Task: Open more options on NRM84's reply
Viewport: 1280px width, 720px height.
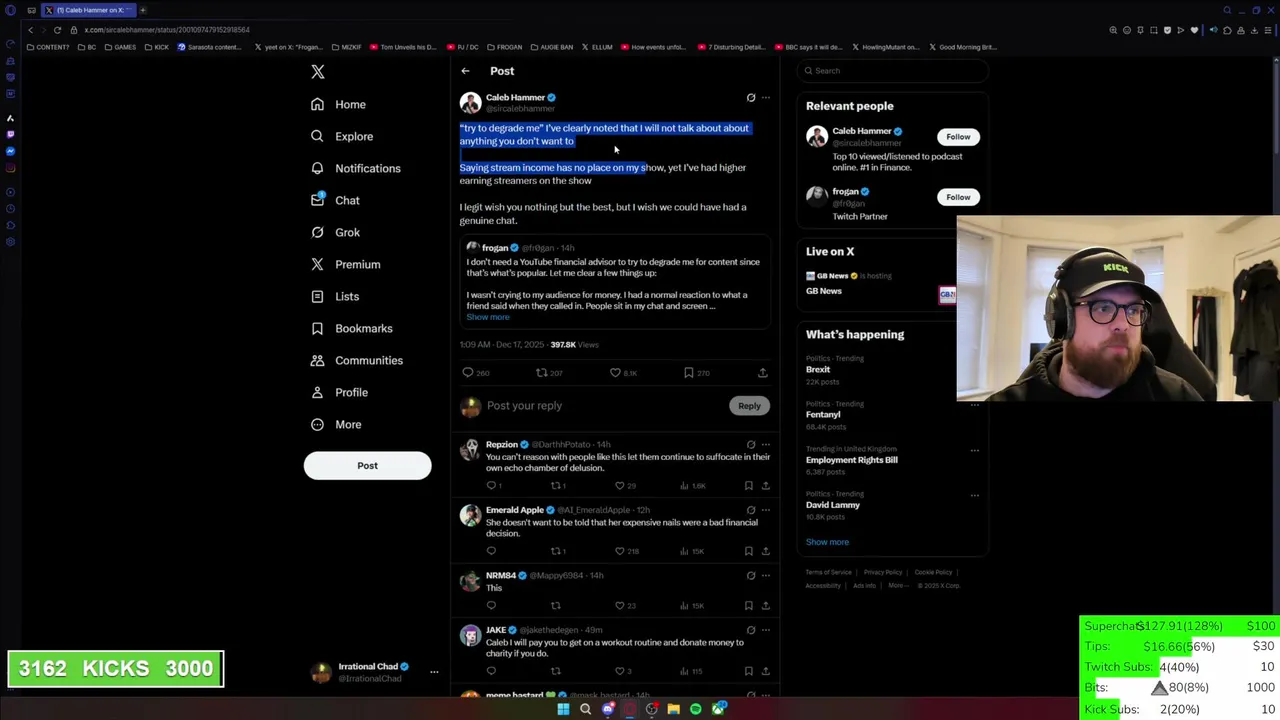Action: coord(766,576)
